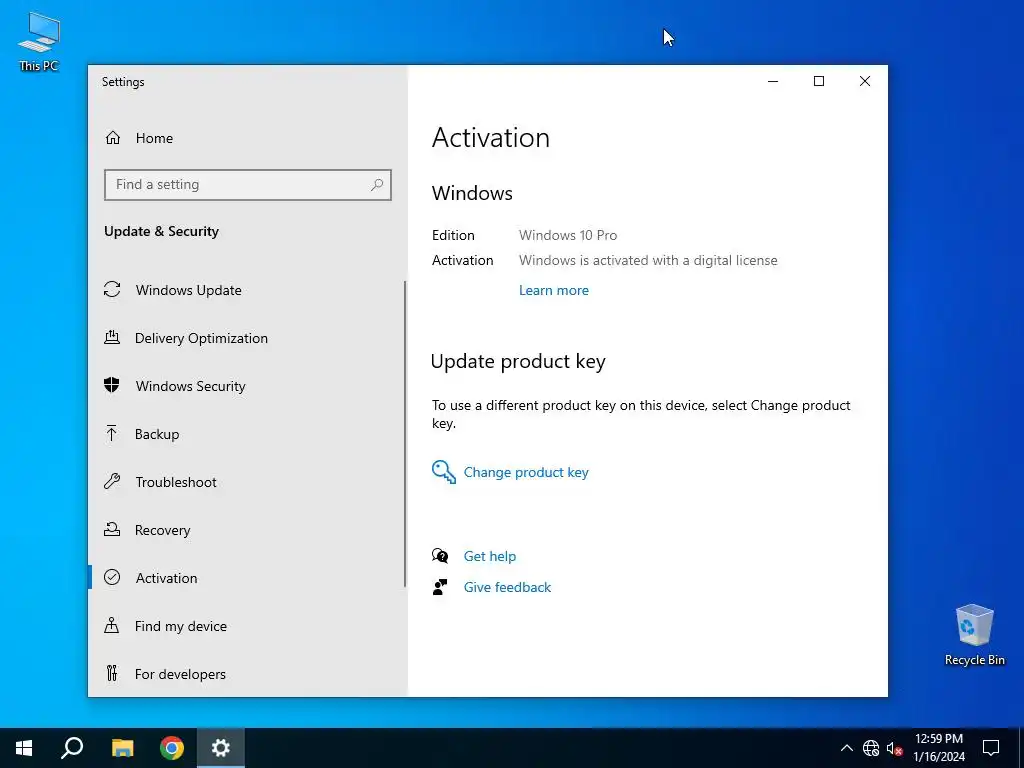Screen dimensions: 1024x768
Task: Click the Recovery icon in sidebar
Action: (112, 530)
